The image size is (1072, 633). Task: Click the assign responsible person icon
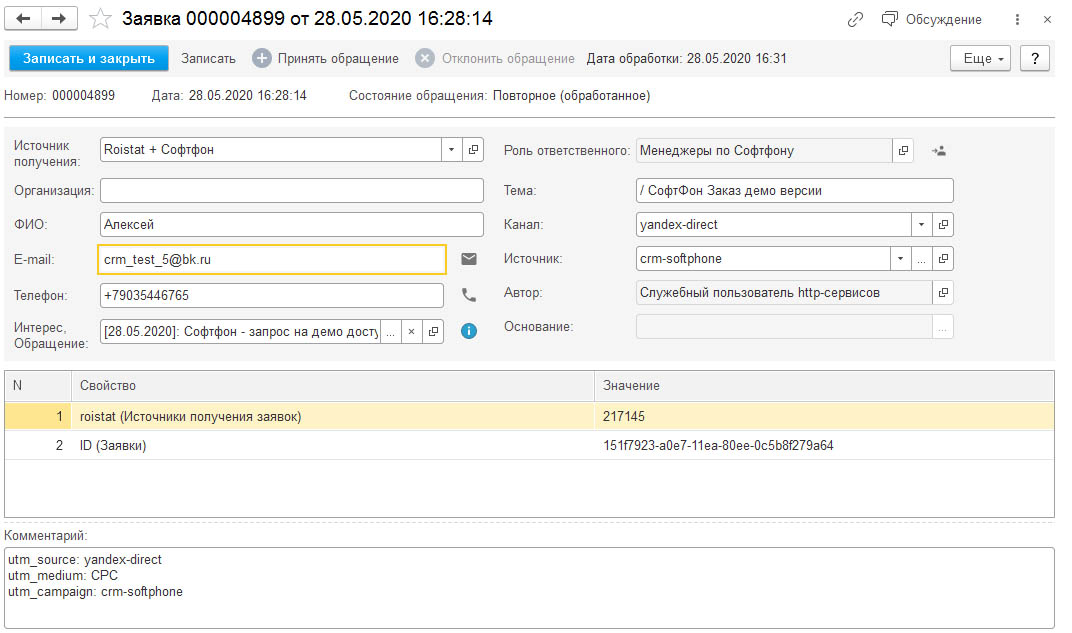click(939, 151)
